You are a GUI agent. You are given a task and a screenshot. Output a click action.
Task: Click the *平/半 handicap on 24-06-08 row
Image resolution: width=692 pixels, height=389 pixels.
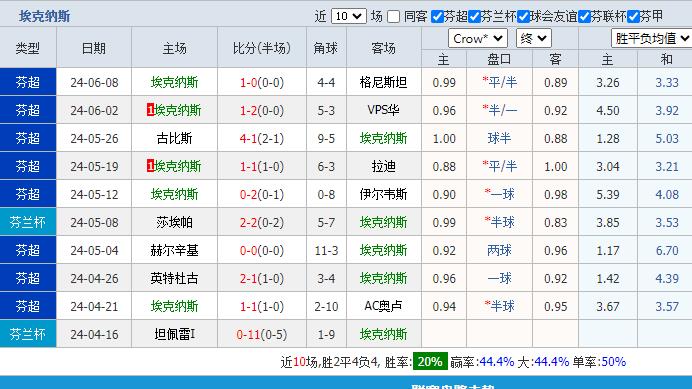pos(499,83)
